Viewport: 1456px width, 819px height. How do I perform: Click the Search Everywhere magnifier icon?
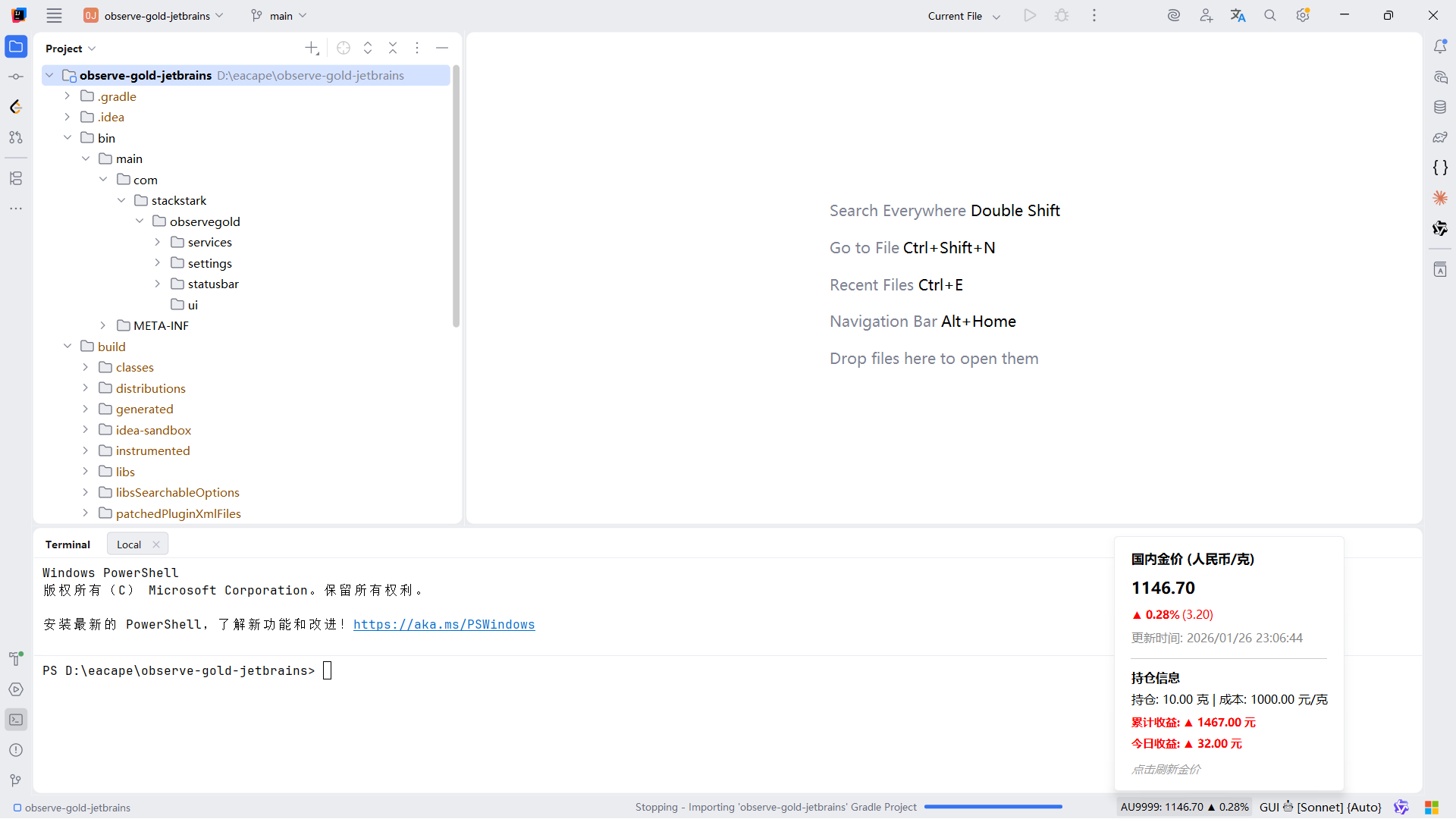(x=1270, y=15)
